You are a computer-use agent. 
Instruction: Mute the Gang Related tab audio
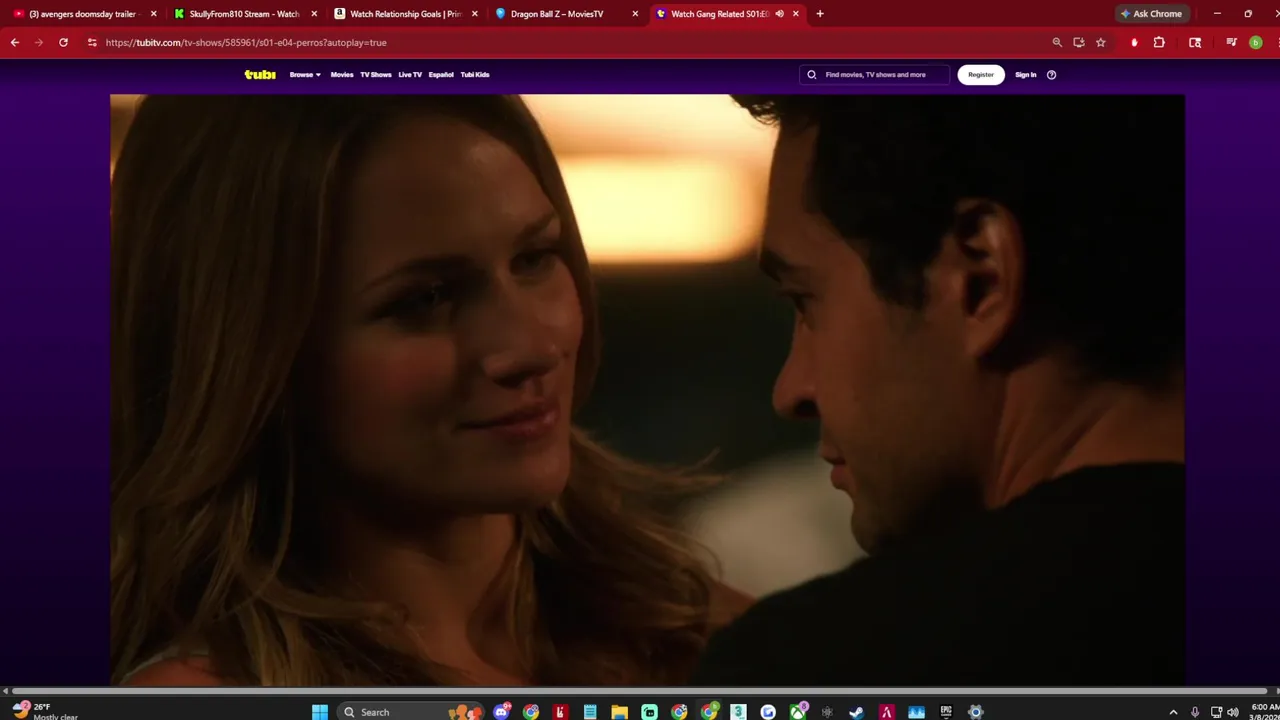[x=779, y=14]
